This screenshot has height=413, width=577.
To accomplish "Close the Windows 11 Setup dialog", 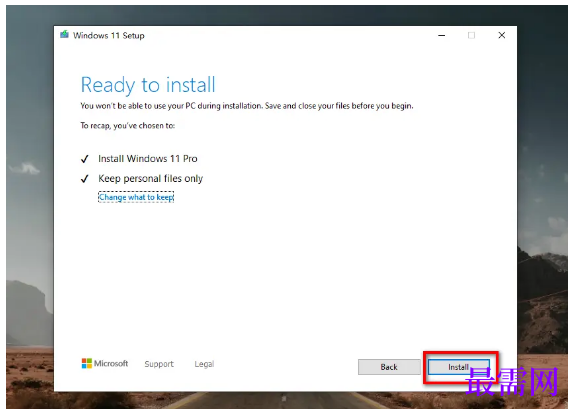I will (x=501, y=35).
